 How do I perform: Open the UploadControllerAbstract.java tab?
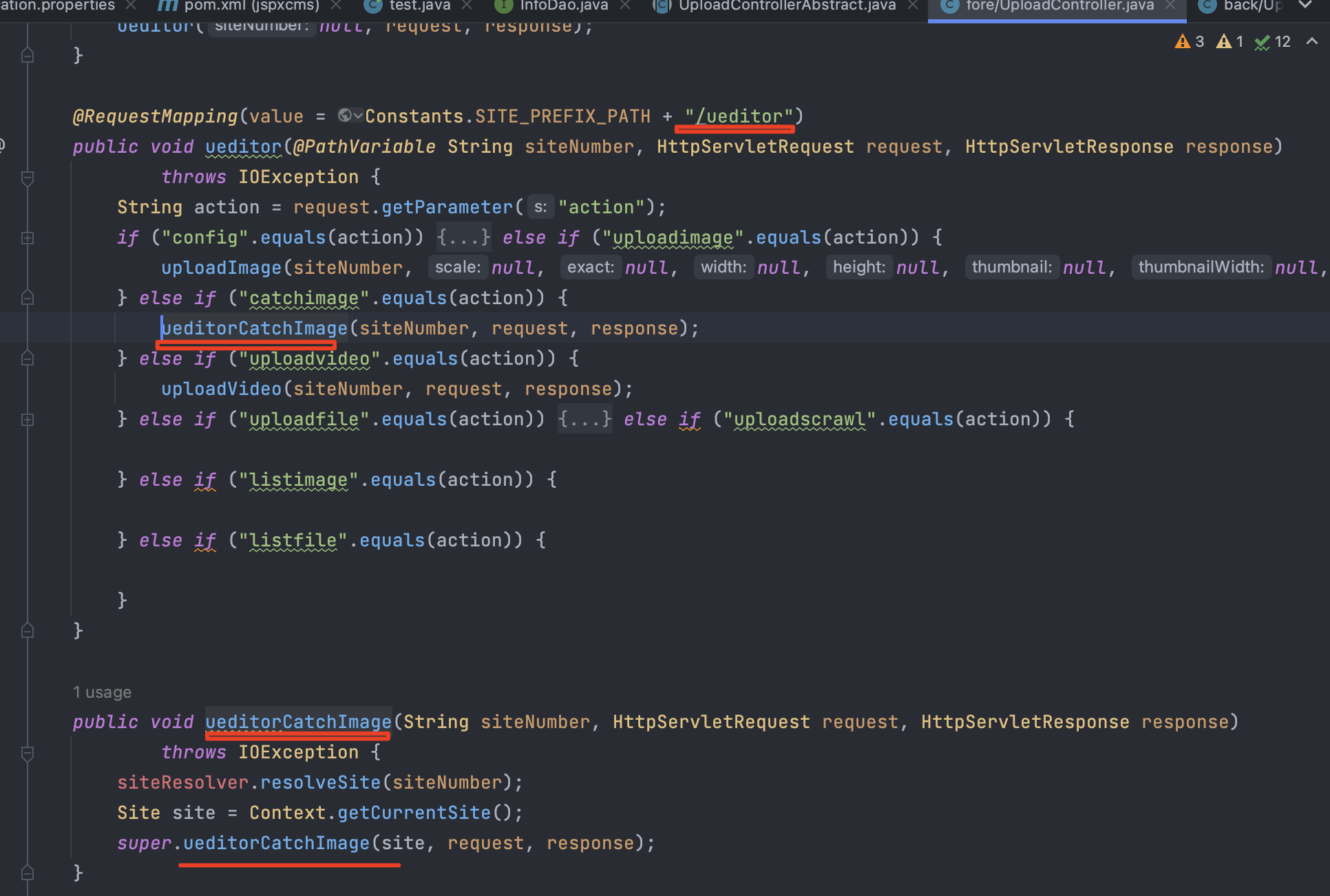[x=786, y=6]
